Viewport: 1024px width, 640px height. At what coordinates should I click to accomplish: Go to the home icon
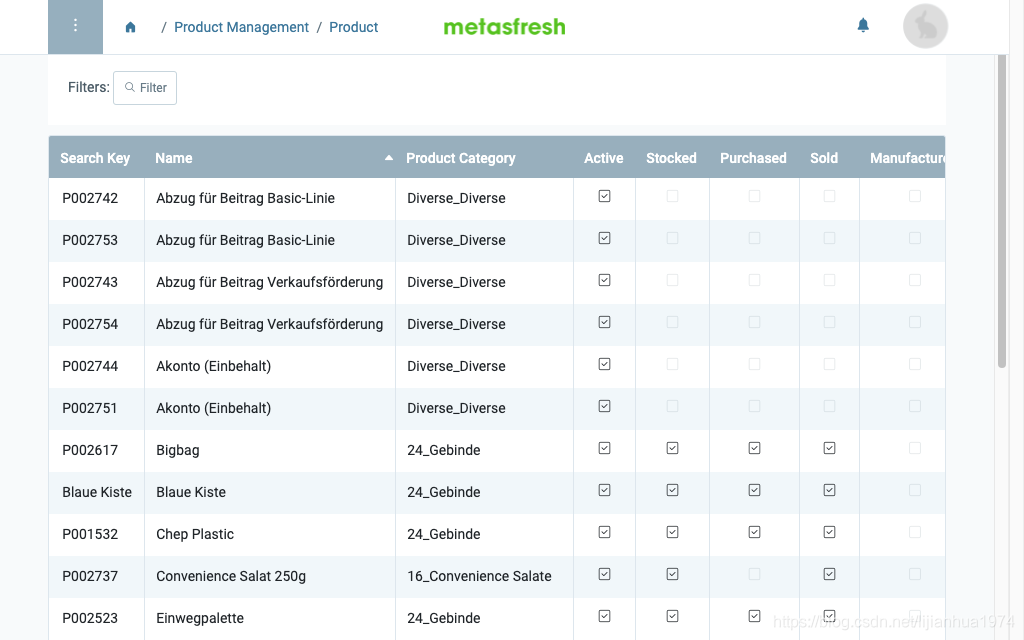tap(131, 27)
